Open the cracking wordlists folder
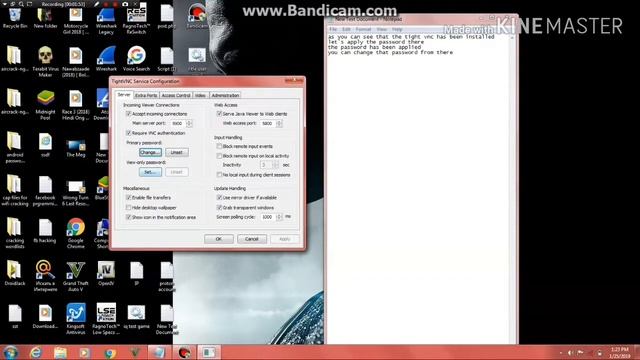Image resolution: width=640 pixels, height=360 pixels. (15, 233)
